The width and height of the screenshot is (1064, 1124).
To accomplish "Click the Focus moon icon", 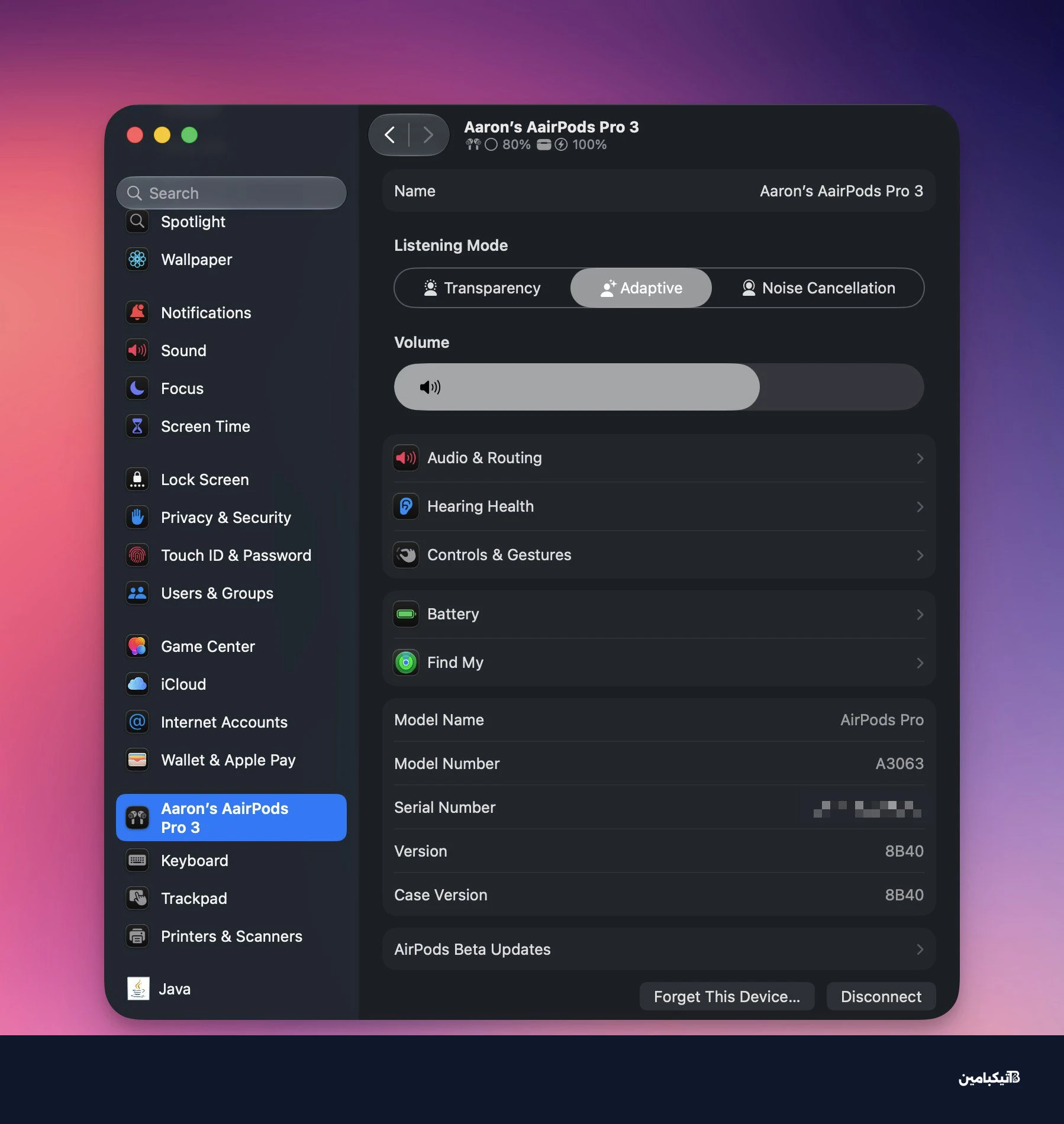I will (137, 388).
